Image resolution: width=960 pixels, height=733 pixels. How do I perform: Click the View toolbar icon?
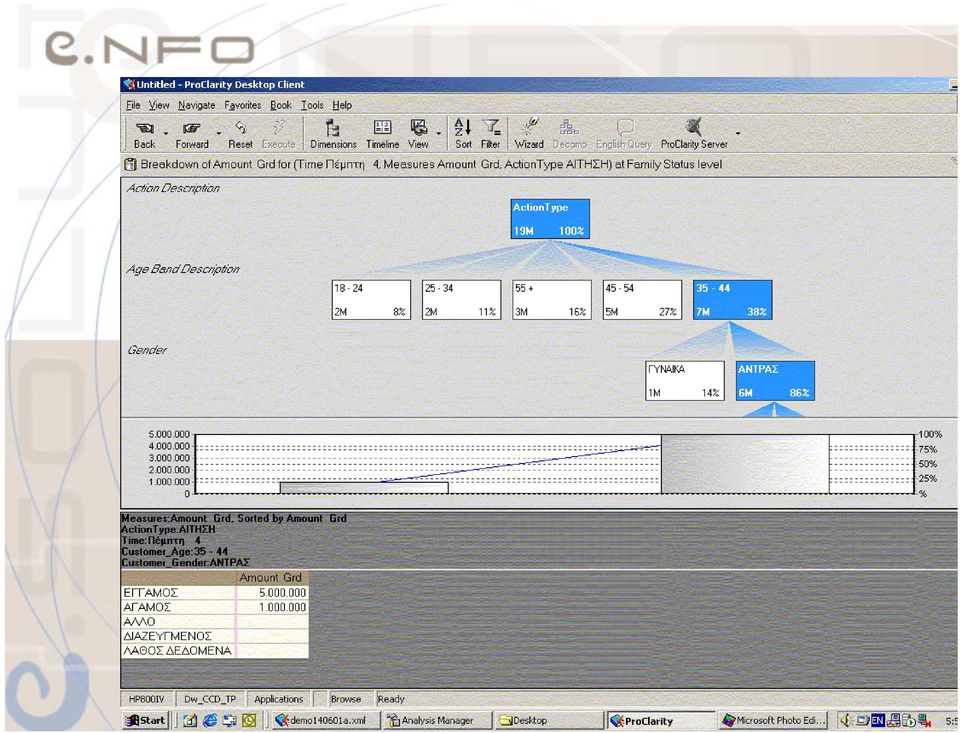click(x=418, y=134)
